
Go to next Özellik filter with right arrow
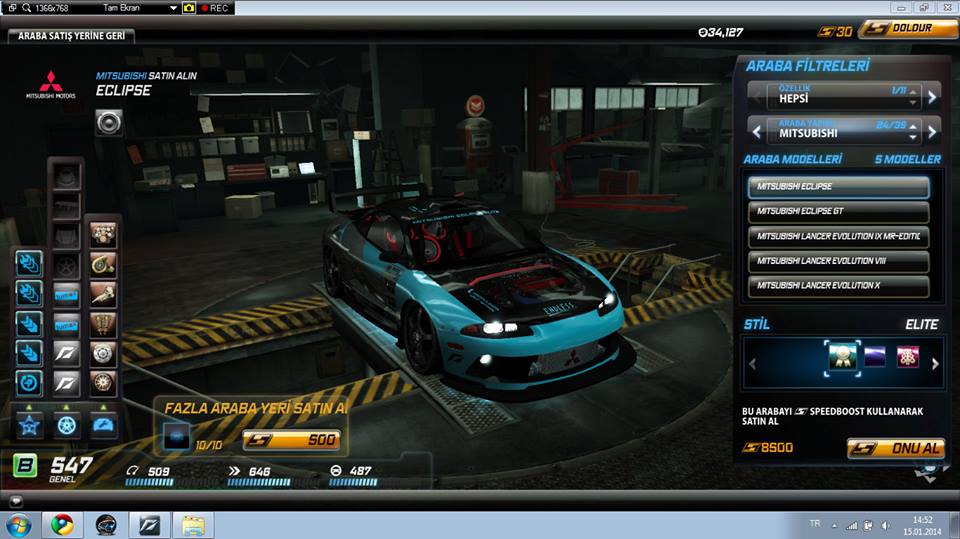(x=932, y=97)
